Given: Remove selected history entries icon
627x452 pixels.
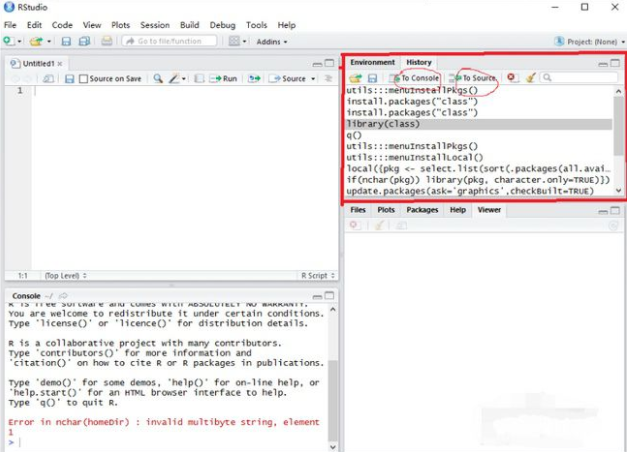Looking at the screenshot, I should tap(512, 77).
